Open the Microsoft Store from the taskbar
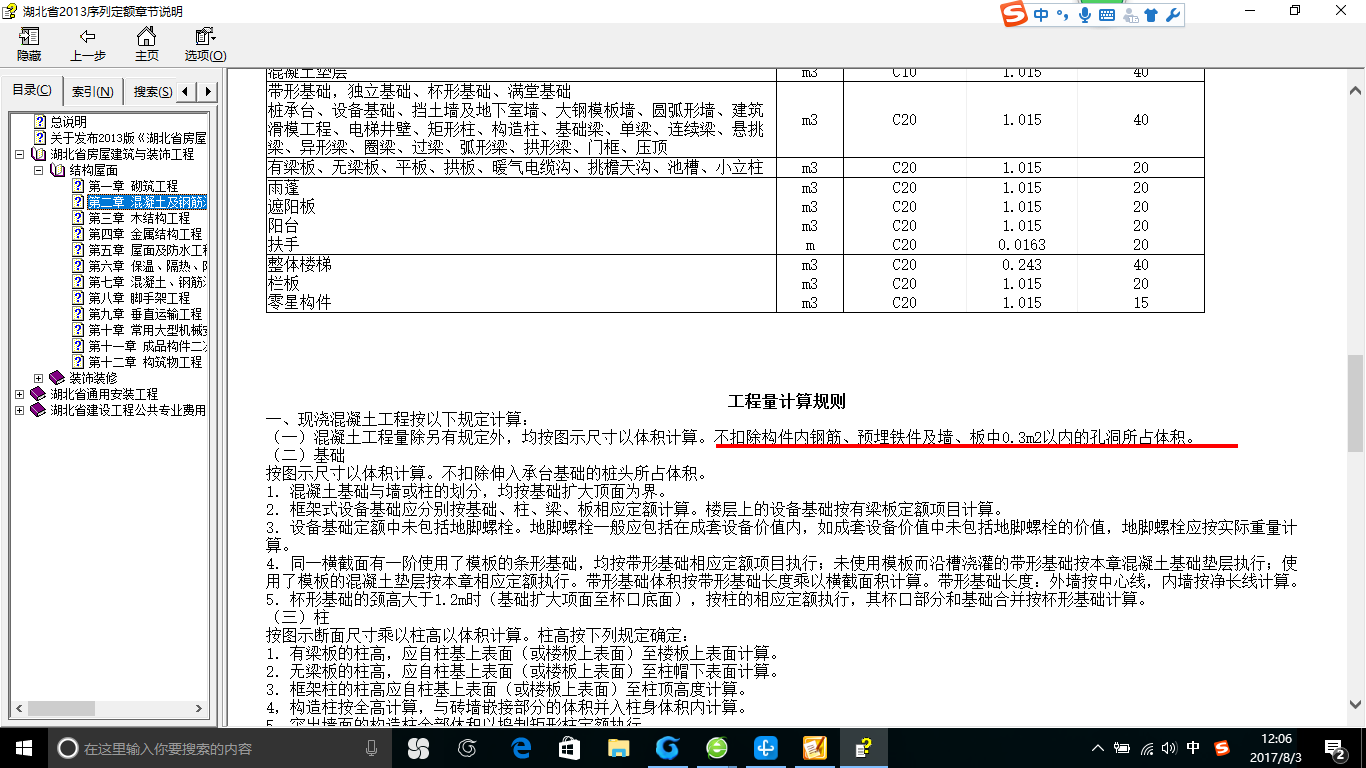The height and width of the screenshot is (768, 1366). [x=569, y=748]
